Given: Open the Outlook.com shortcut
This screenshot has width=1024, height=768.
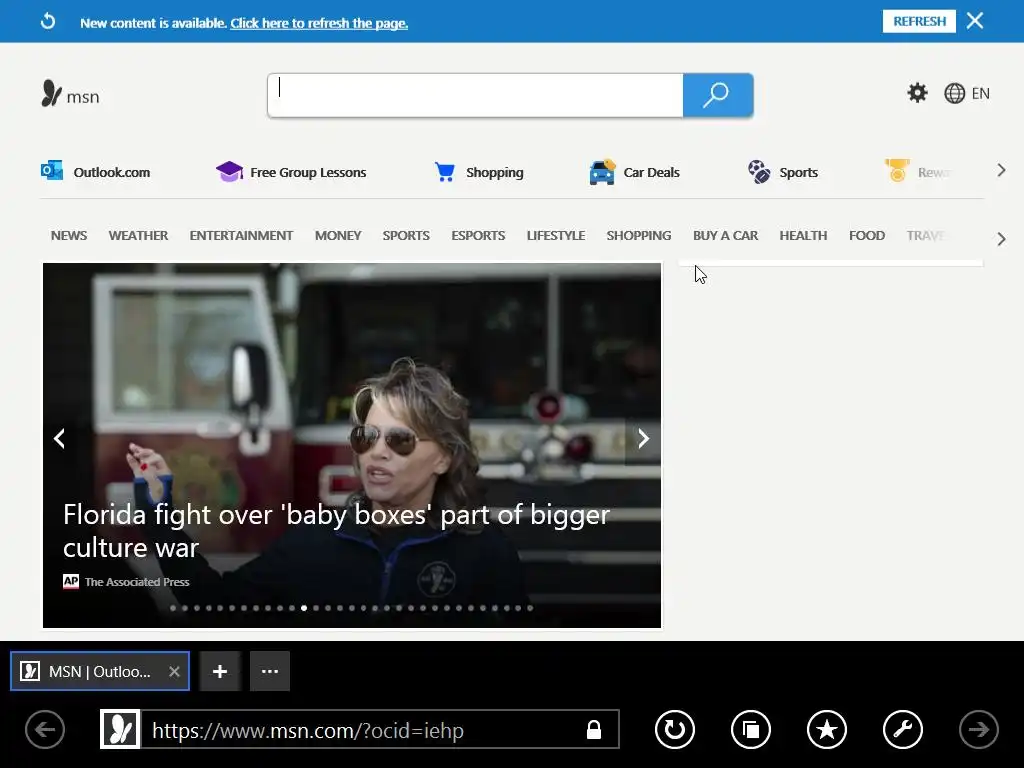Looking at the screenshot, I should click(x=95, y=172).
